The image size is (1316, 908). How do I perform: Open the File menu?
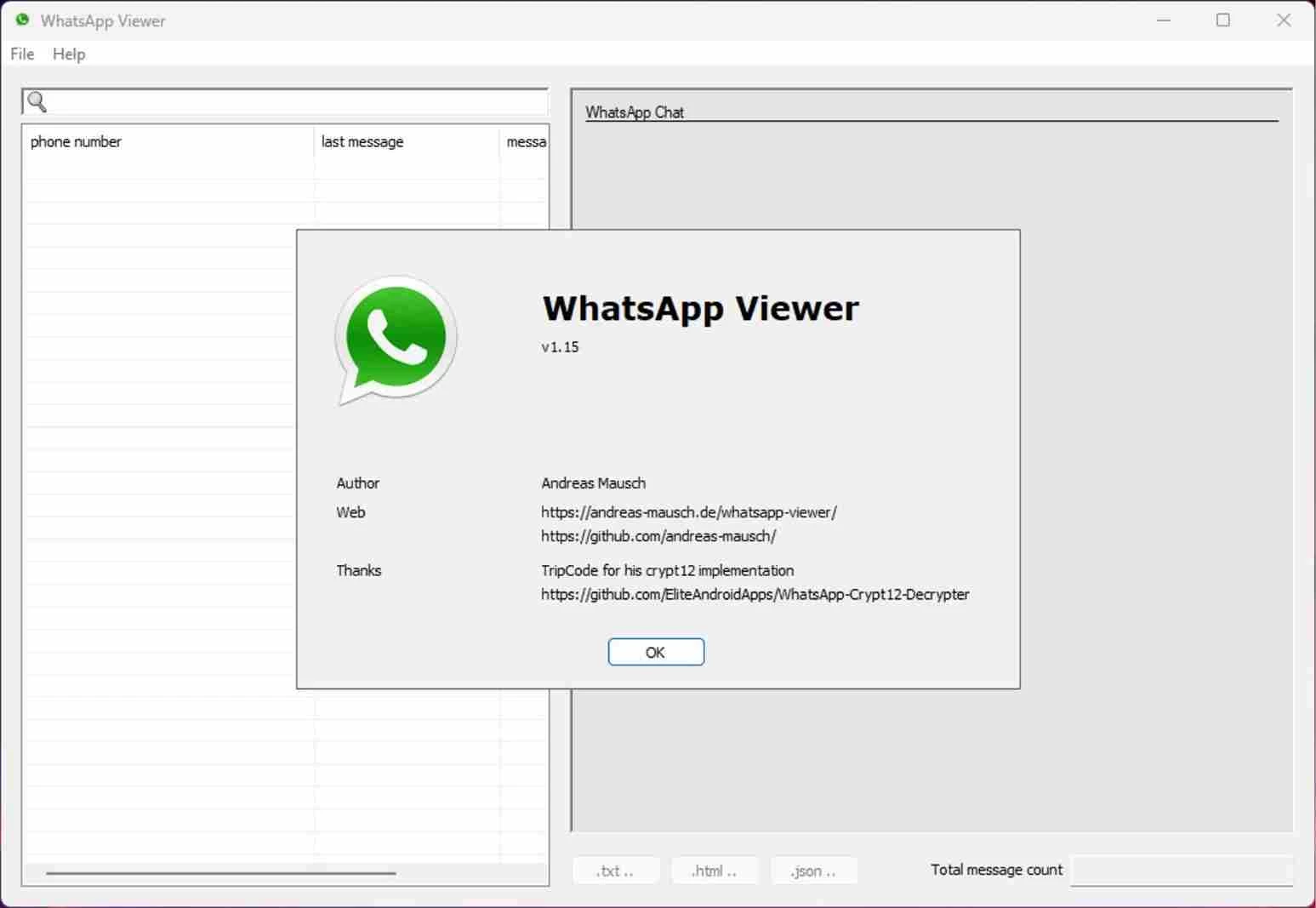point(22,54)
